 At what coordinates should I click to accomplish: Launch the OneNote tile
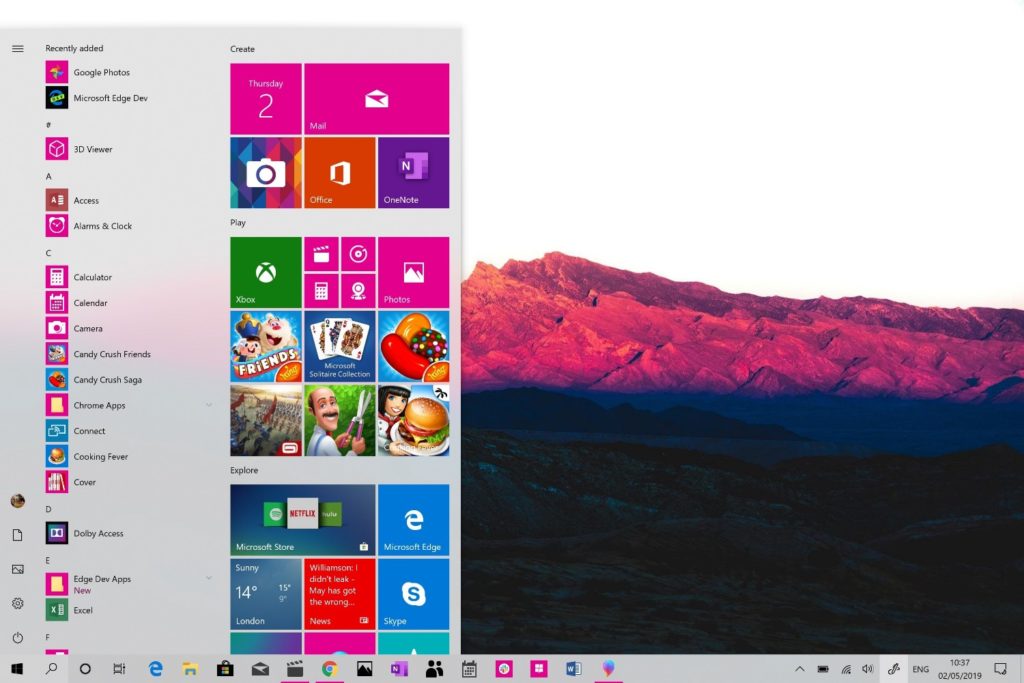[413, 172]
